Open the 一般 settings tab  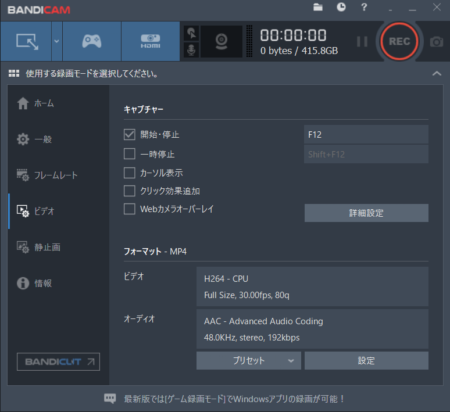(58, 139)
